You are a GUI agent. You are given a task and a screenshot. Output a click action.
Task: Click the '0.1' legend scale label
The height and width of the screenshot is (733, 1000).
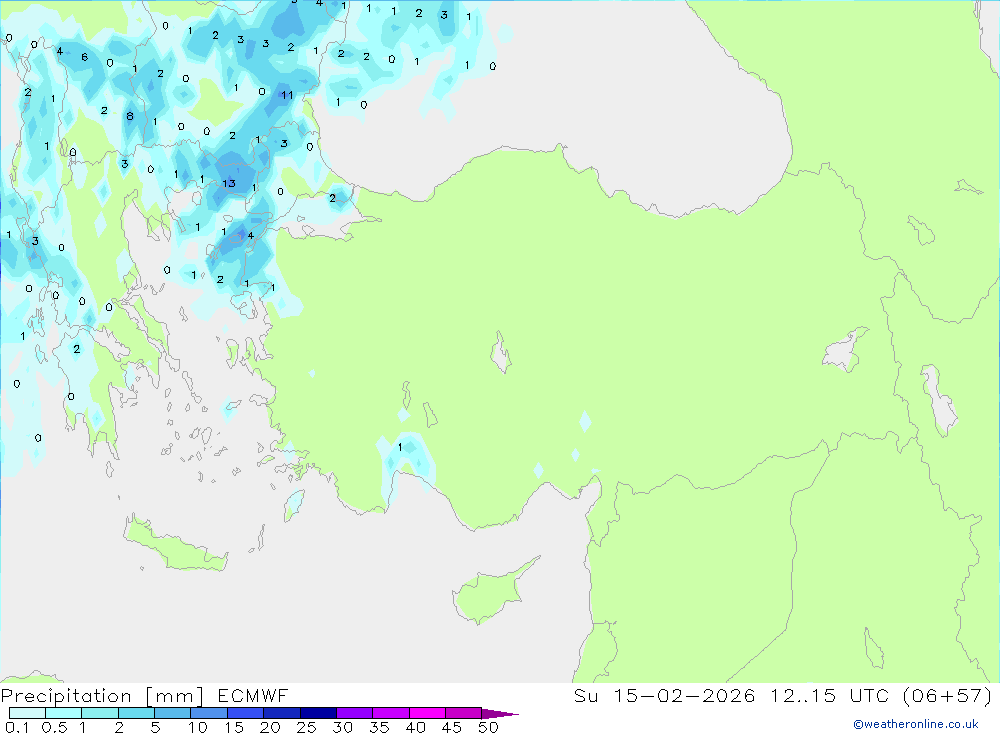17,727
